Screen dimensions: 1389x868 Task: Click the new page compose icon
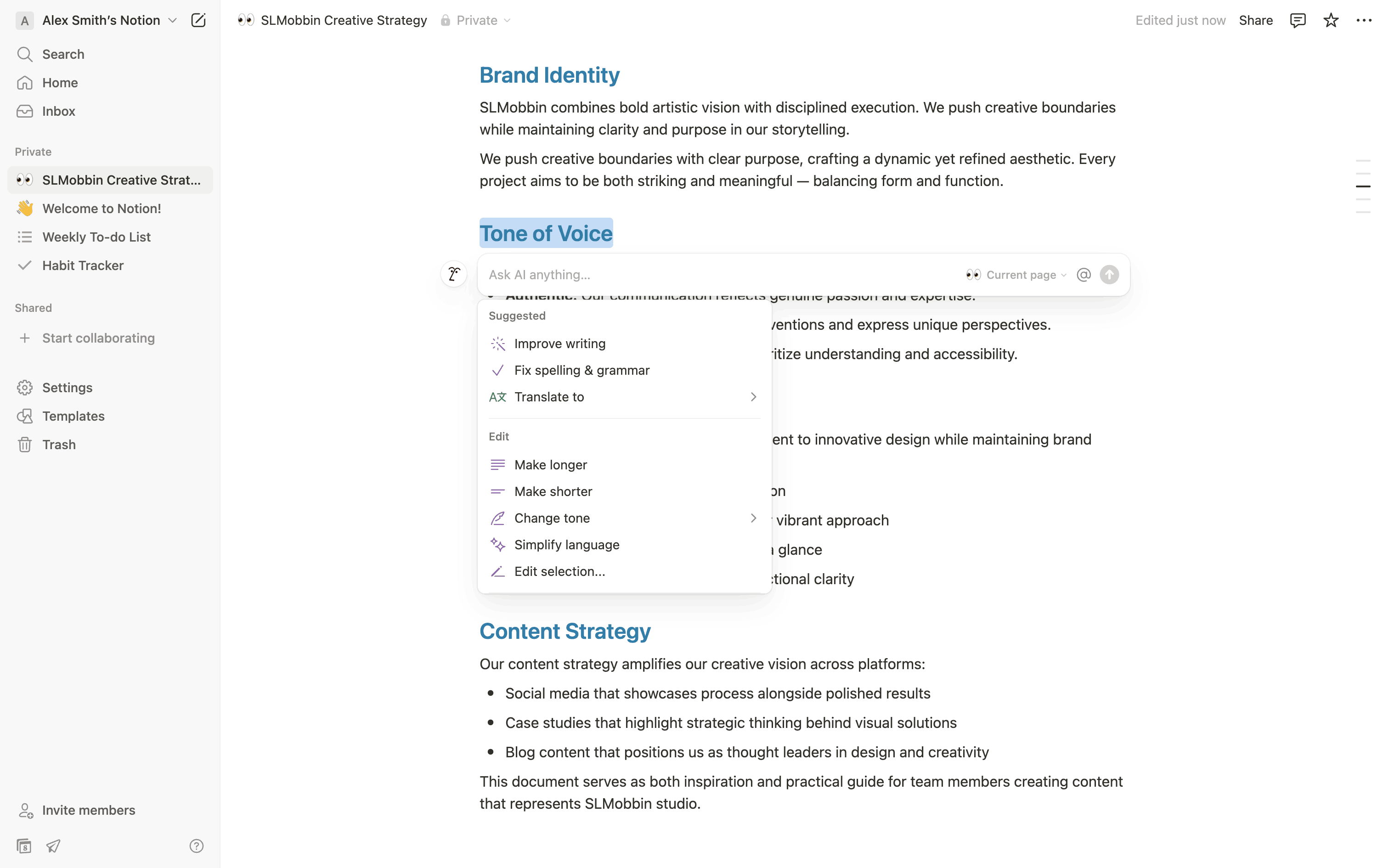click(x=198, y=21)
